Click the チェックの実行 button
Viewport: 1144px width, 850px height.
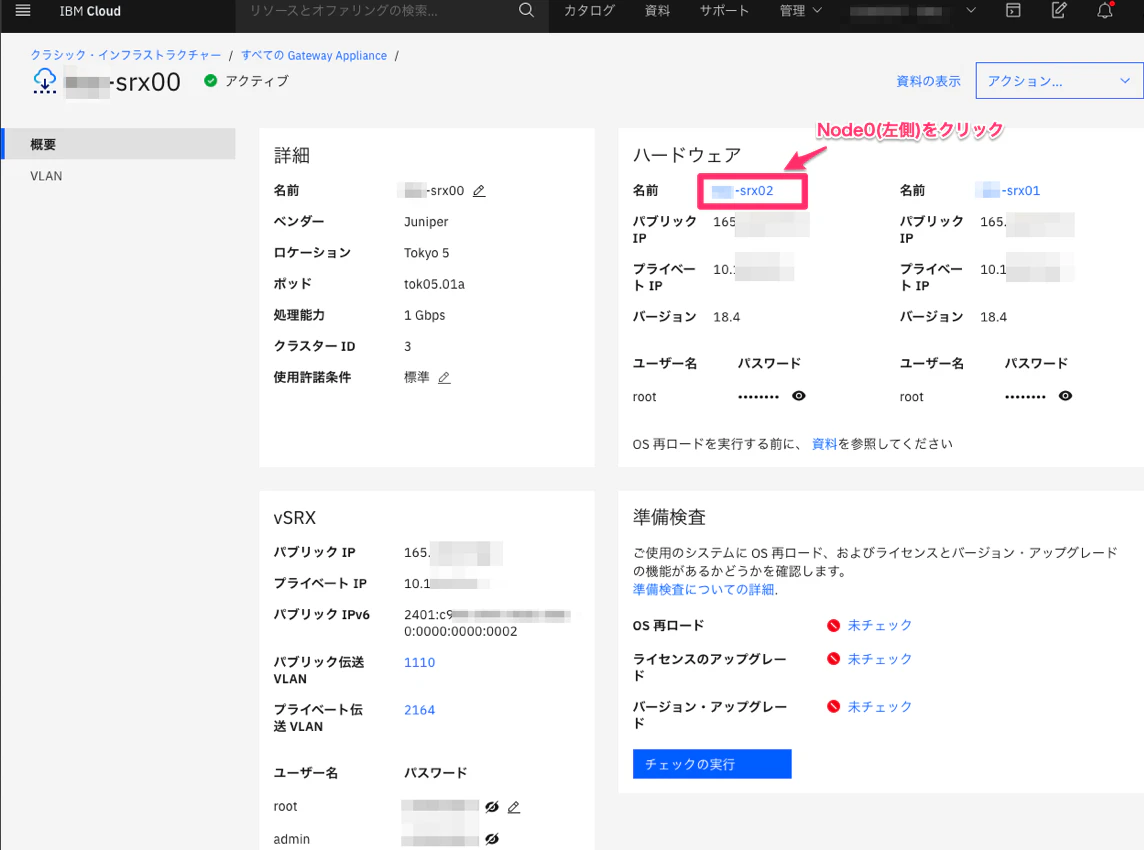click(x=712, y=764)
